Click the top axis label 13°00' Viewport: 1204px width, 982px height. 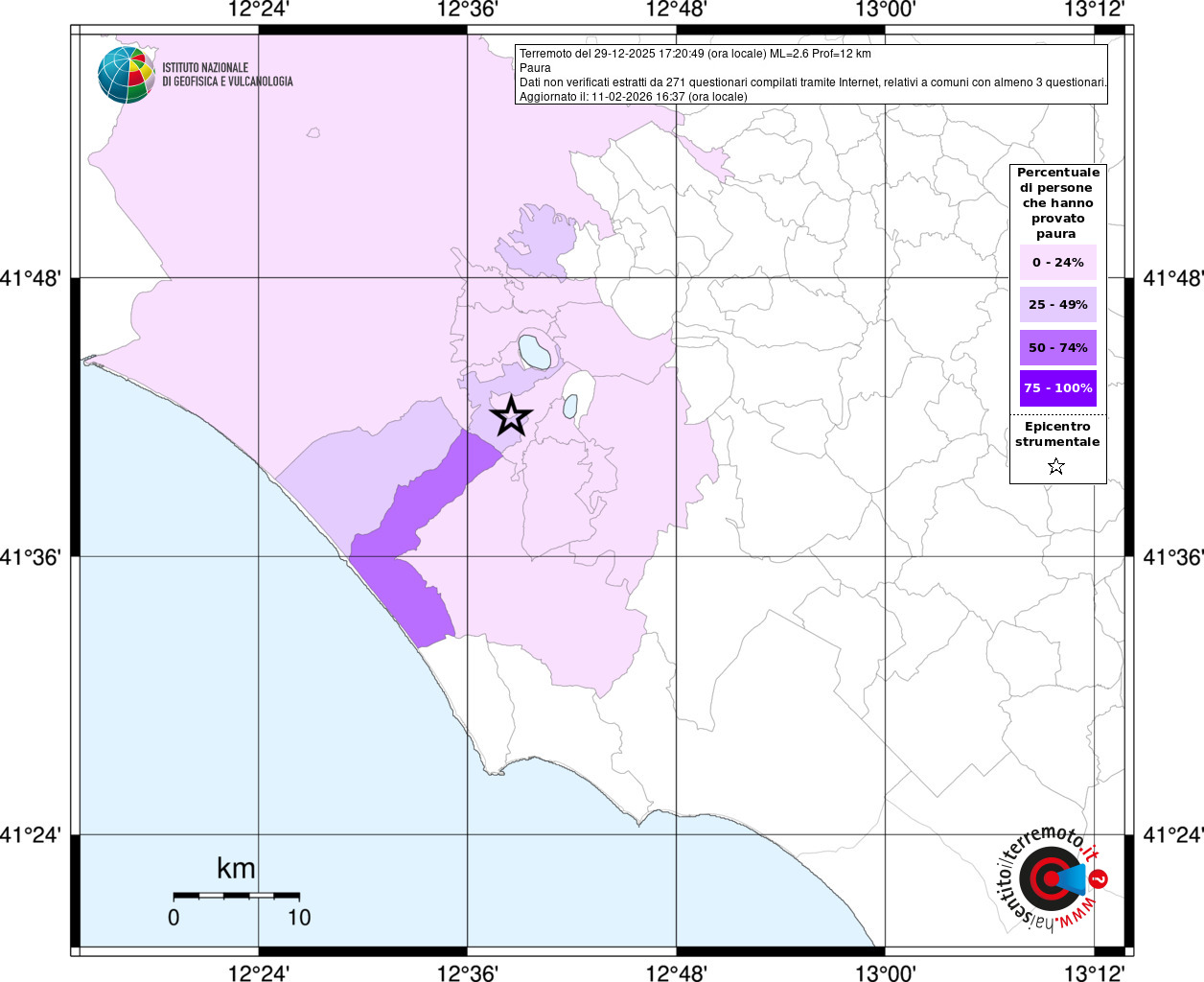(x=885, y=10)
